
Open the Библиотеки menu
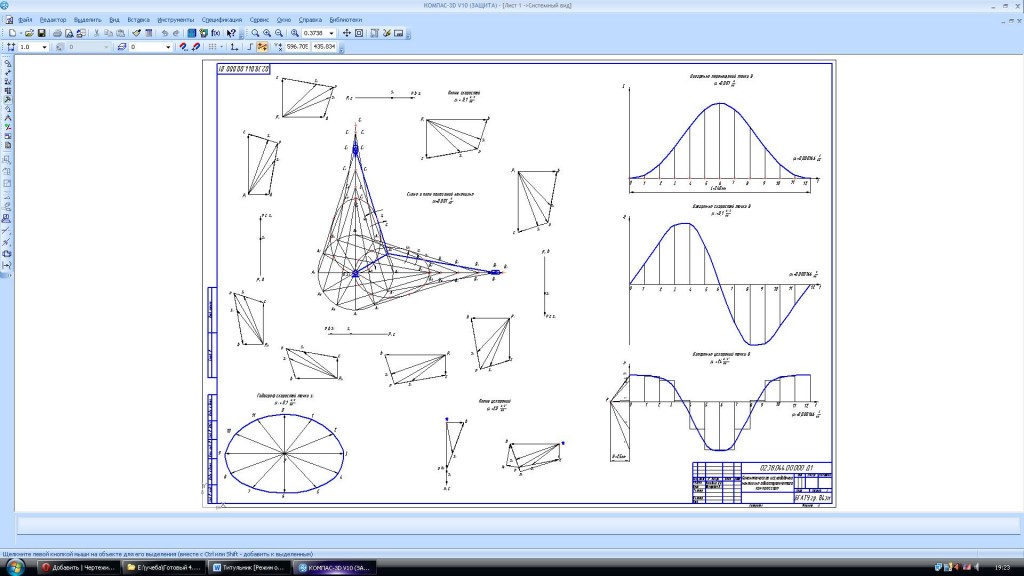tap(345, 20)
